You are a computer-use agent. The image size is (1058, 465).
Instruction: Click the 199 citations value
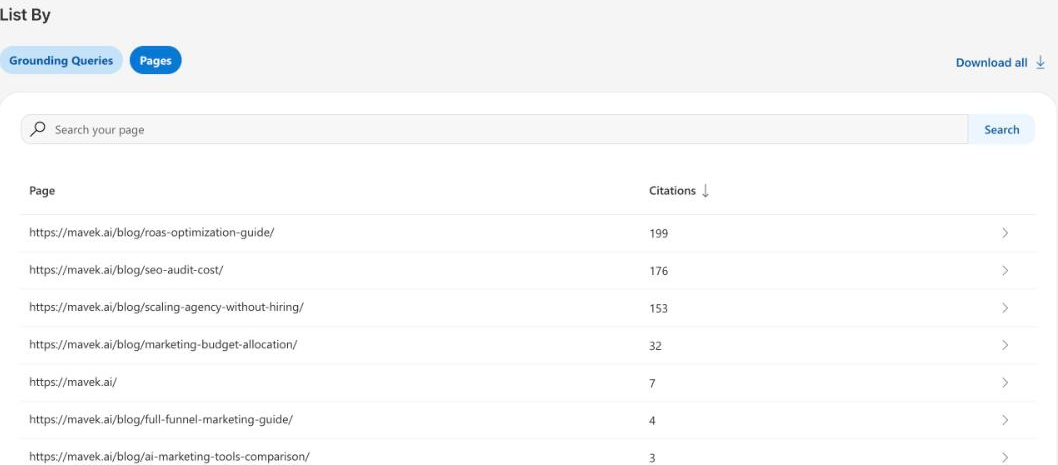pos(659,234)
